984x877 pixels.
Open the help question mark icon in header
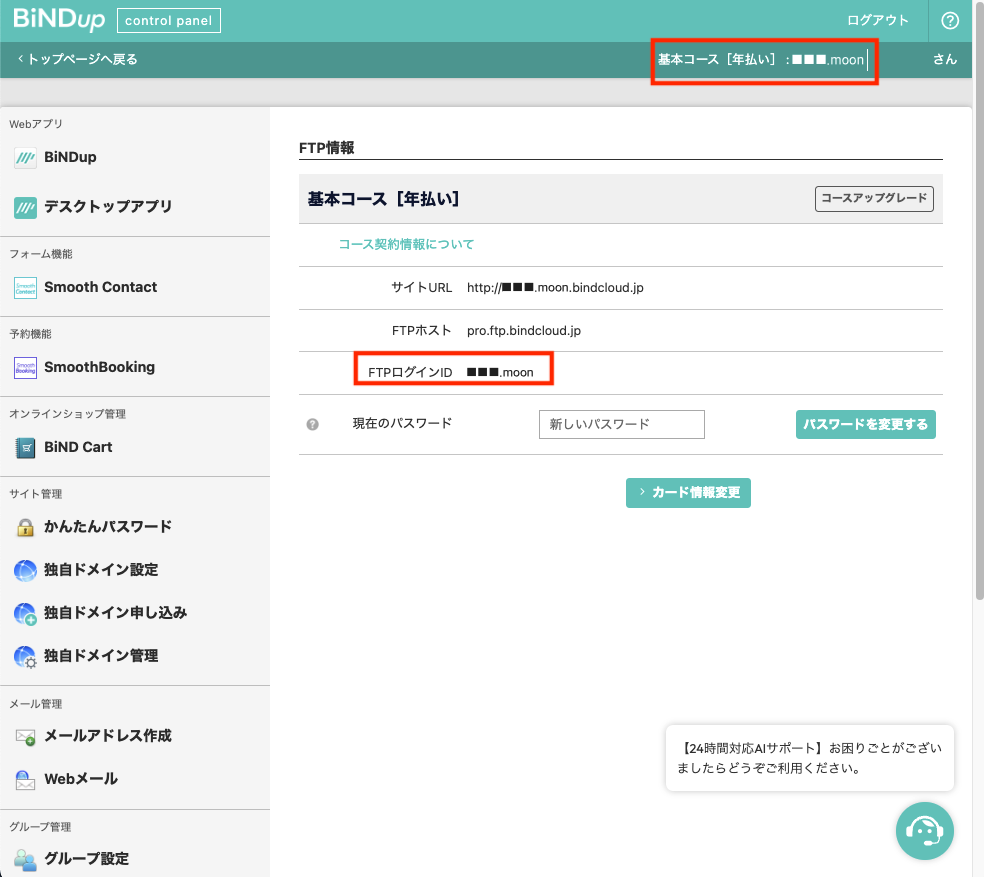pyautogui.click(x=949, y=21)
